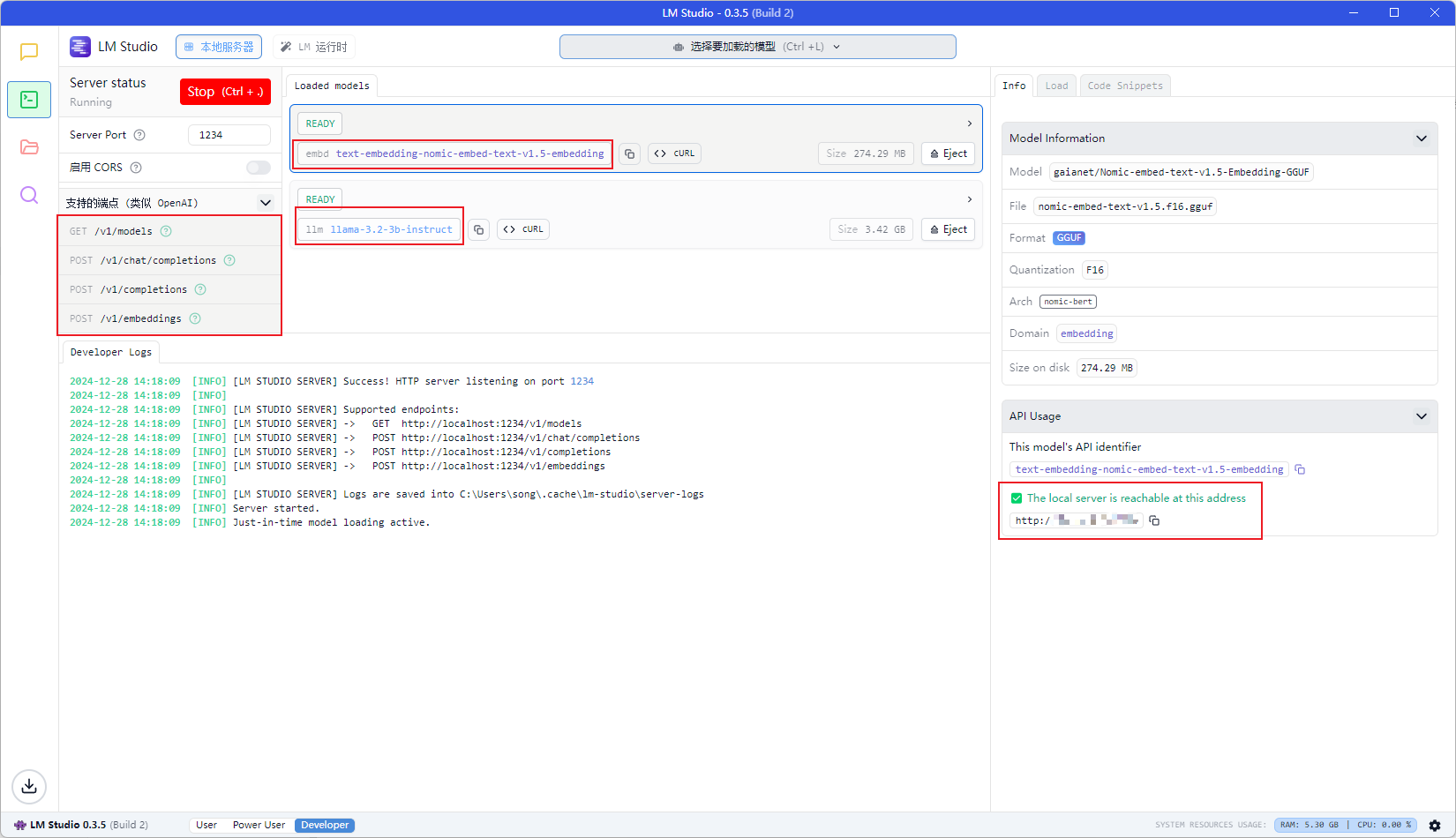
Task: Click the CPU usage indicator
Action: [x=1384, y=825]
